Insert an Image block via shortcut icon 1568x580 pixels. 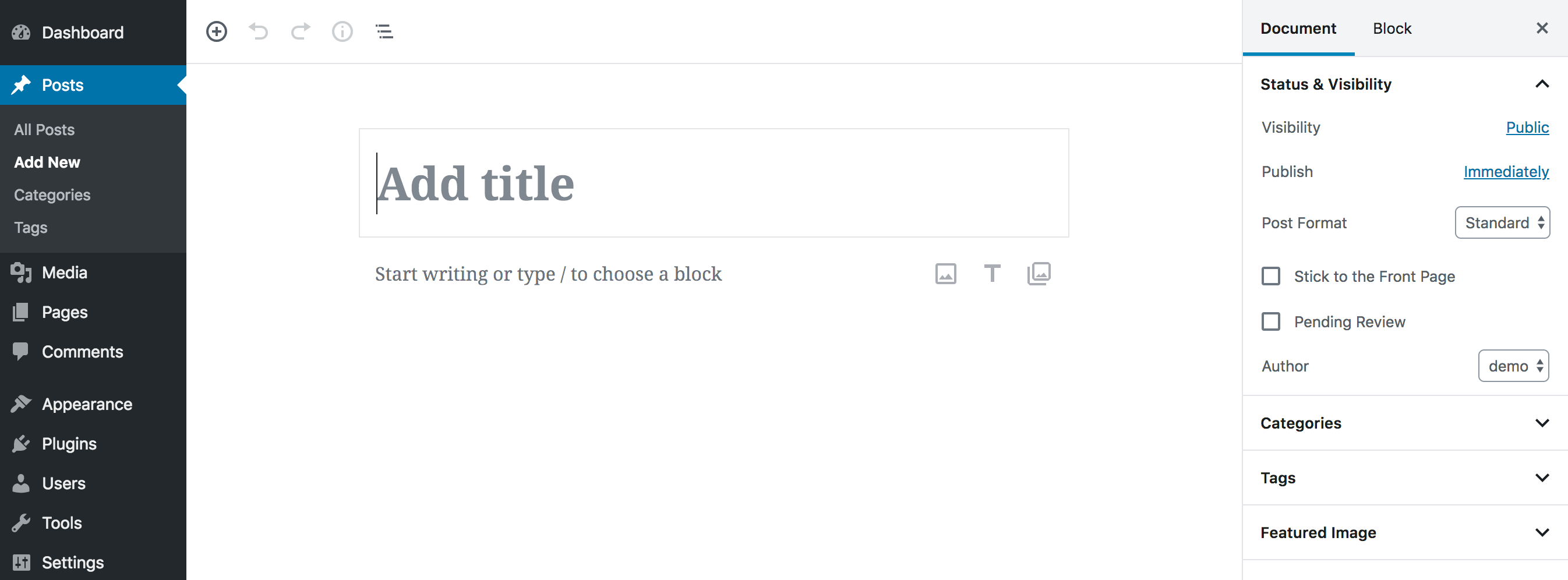click(945, 274)
